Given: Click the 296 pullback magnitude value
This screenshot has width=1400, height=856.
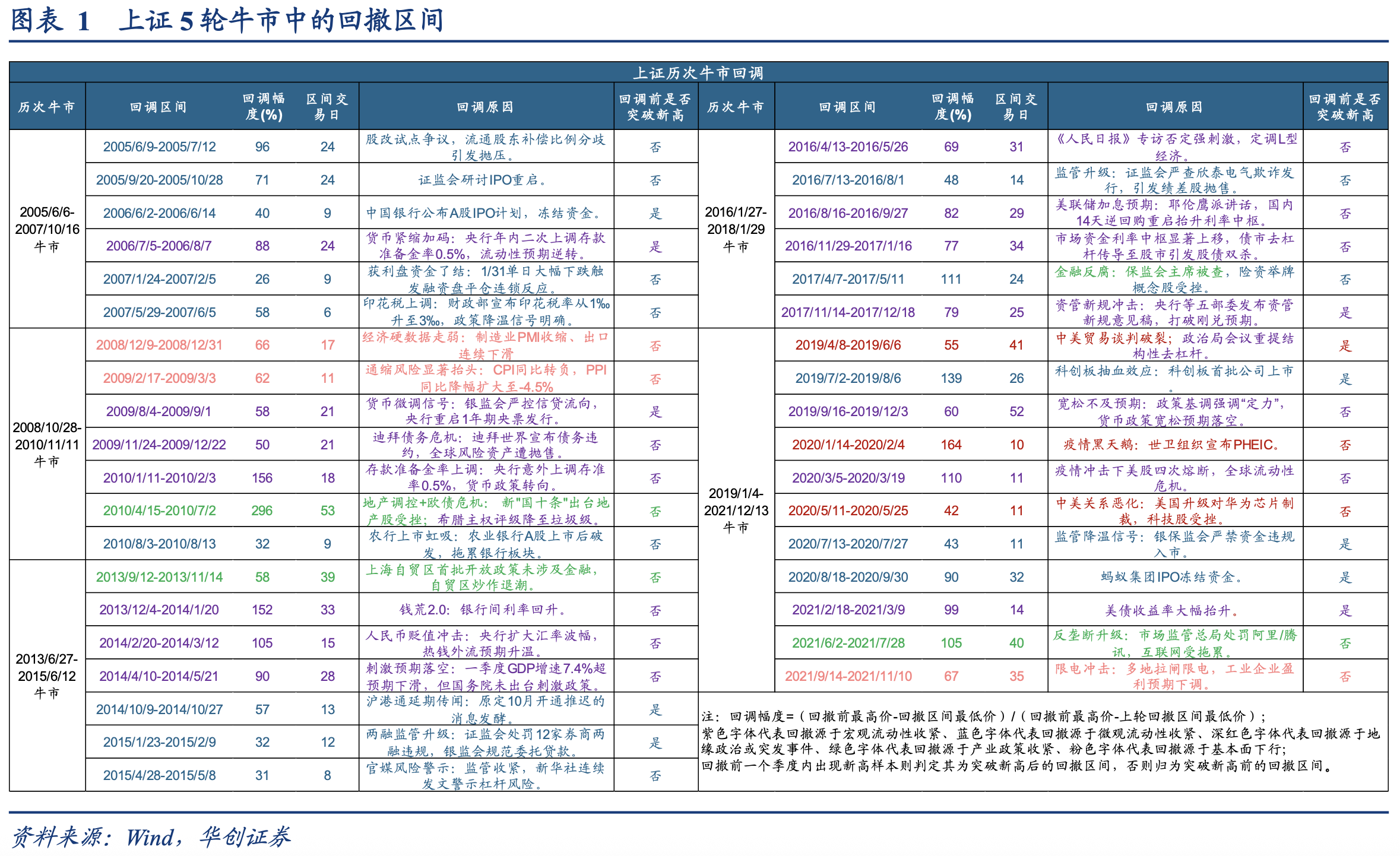Looking at the screenshot, I should [262, 511].
